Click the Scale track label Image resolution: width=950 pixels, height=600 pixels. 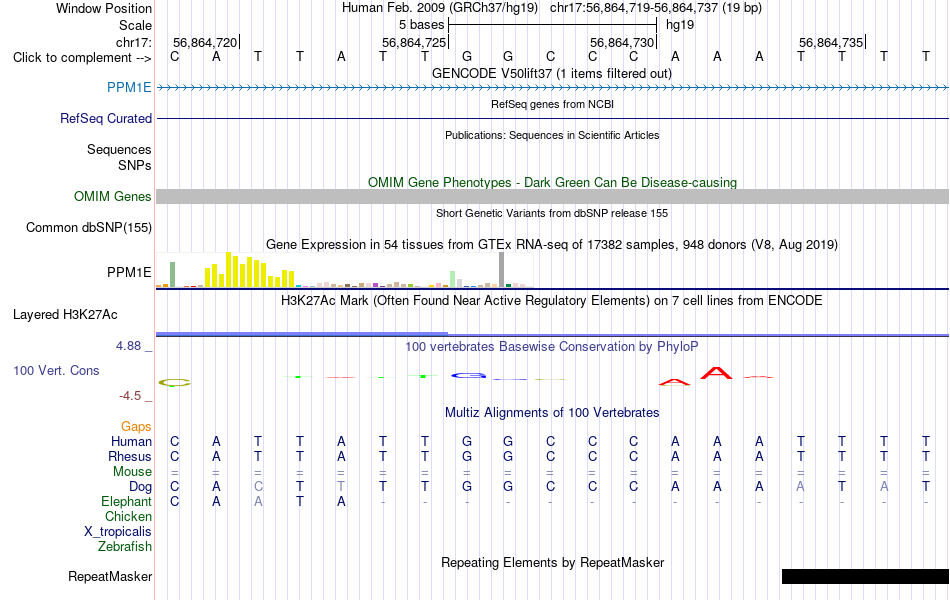(136, 25)
